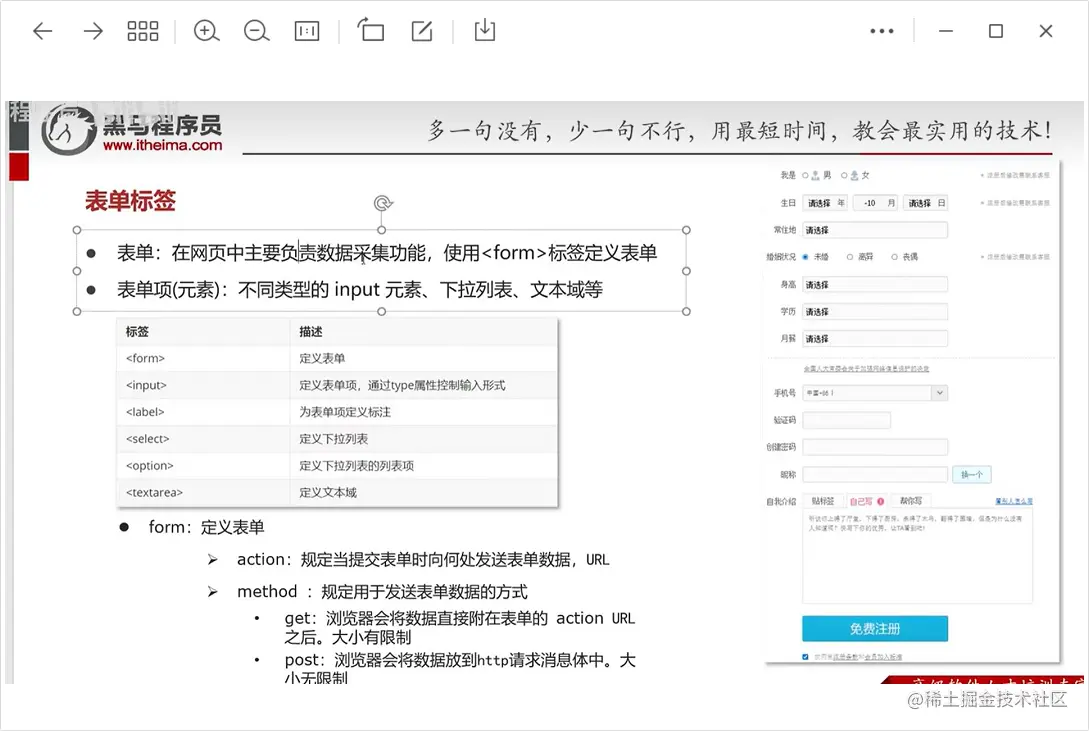Click the 表单标签 heading

[x=130, y=201]
